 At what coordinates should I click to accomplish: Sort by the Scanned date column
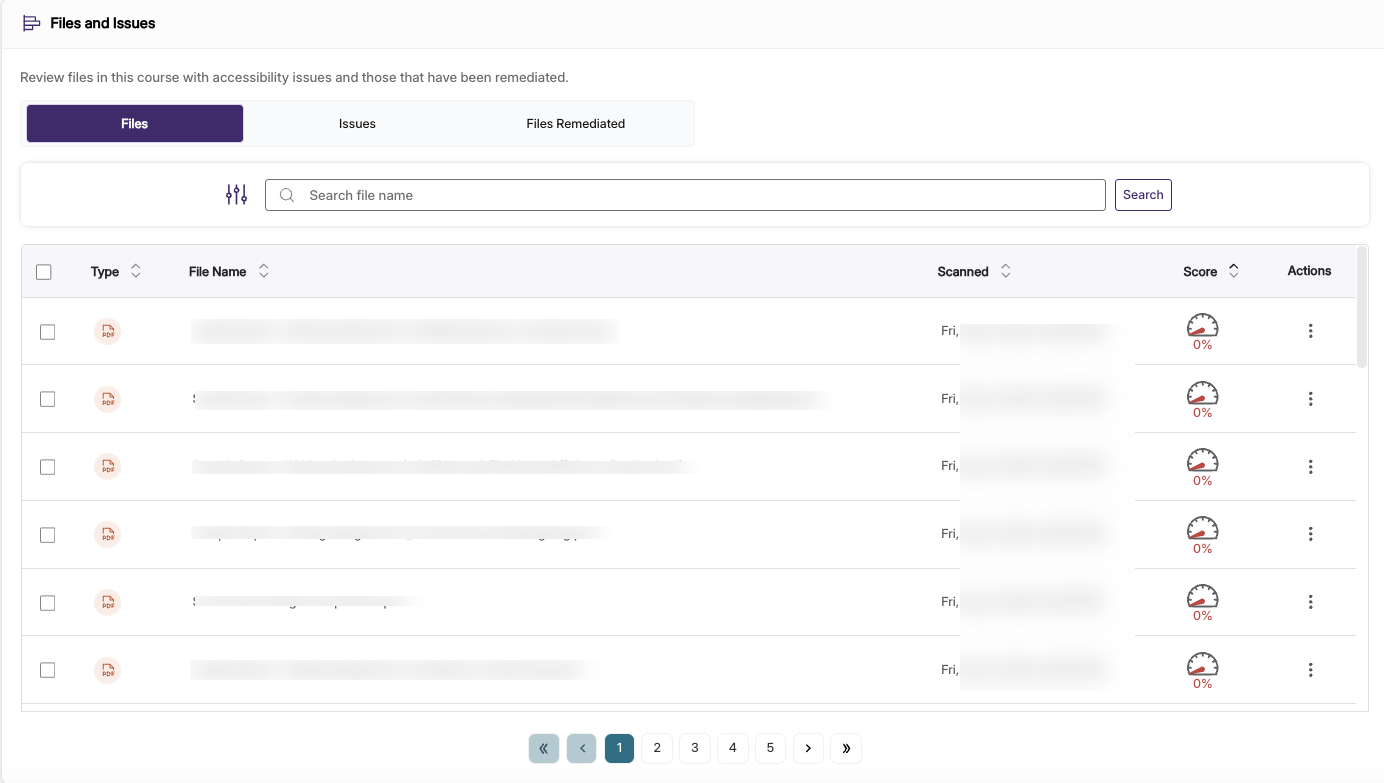[x=1006, y=271]
